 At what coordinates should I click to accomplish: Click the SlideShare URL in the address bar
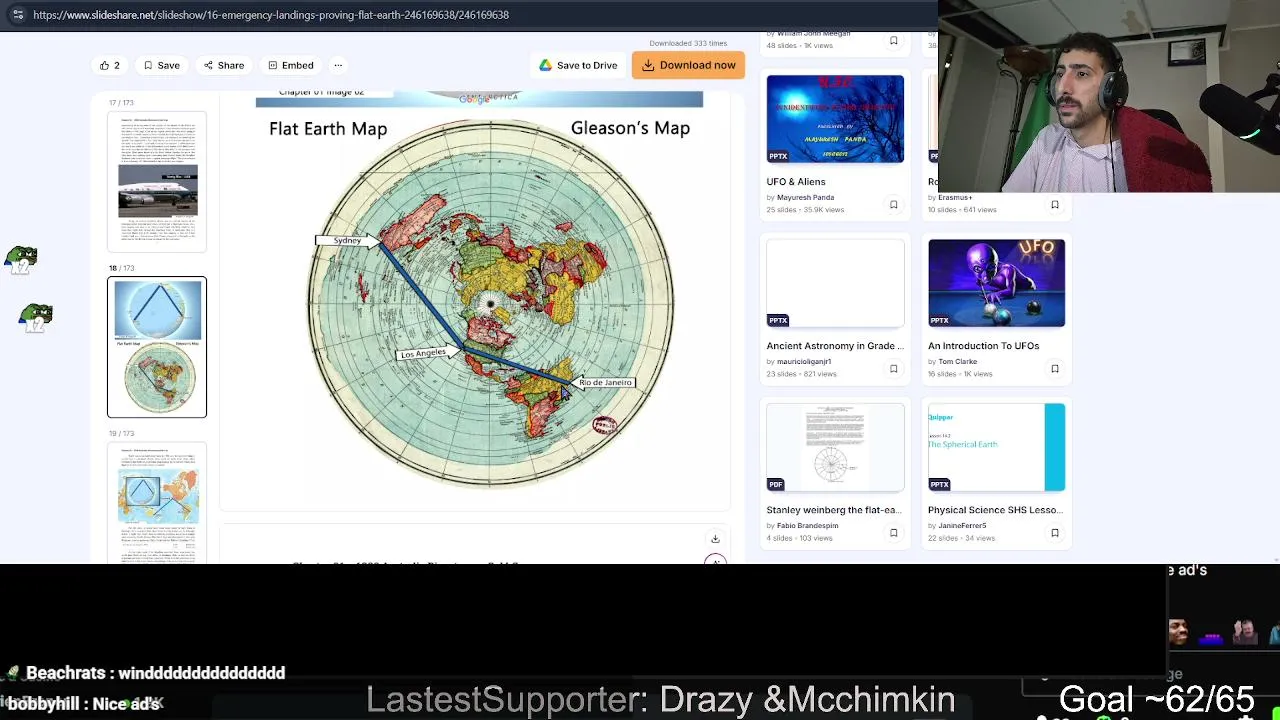[x=271, y=15]
